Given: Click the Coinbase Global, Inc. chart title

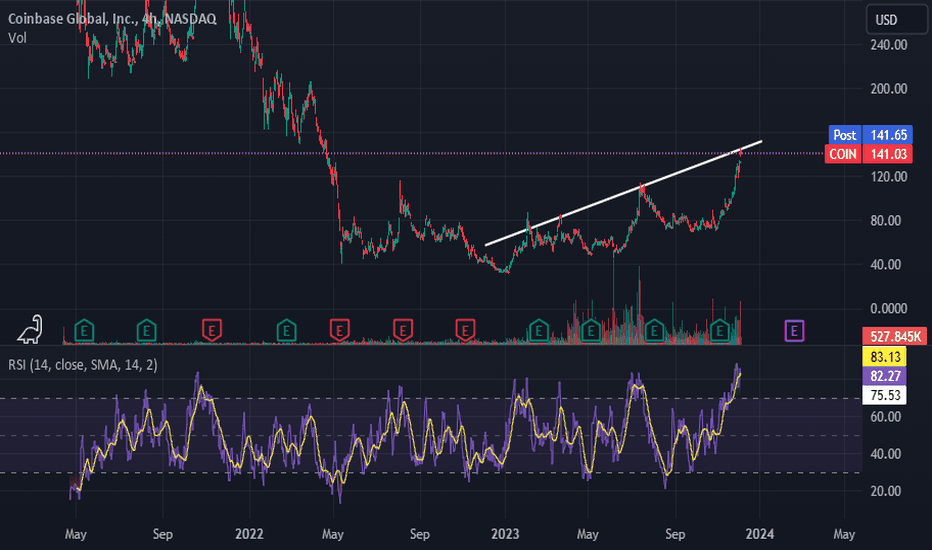Looking at the screenshot, I should point(112,18).
